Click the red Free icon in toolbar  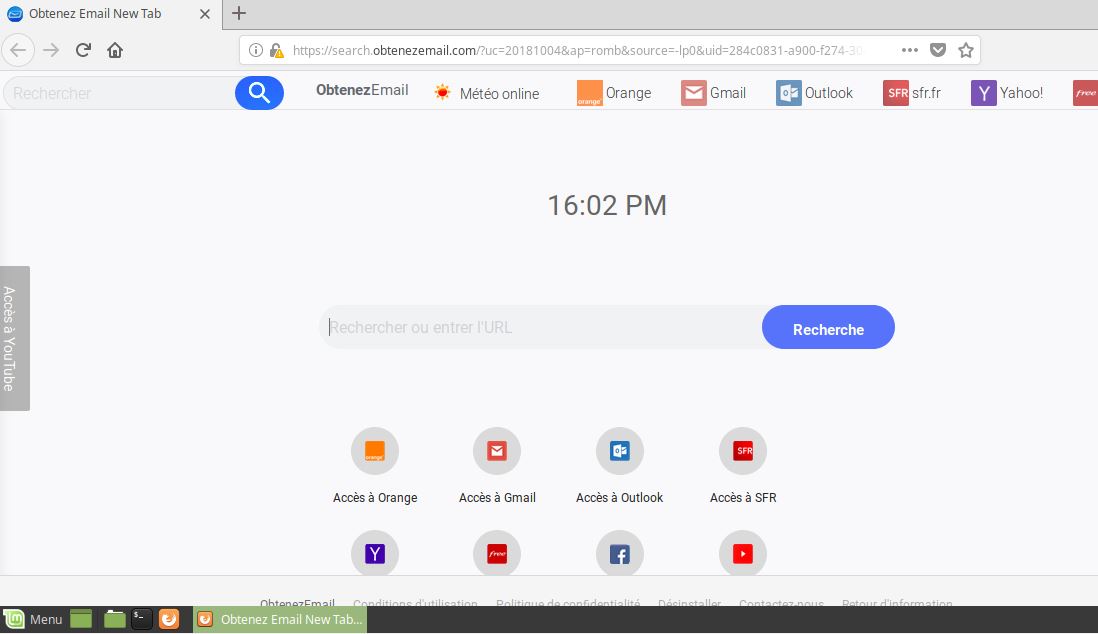pyautogui.click(x=1085, y=93)
